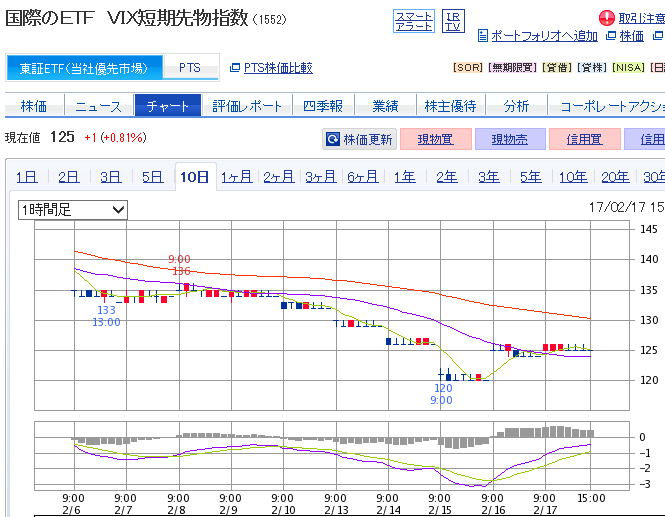Set chart period to 2ヶ月
This screenshot has height=517, width=665.
point(279,177)
